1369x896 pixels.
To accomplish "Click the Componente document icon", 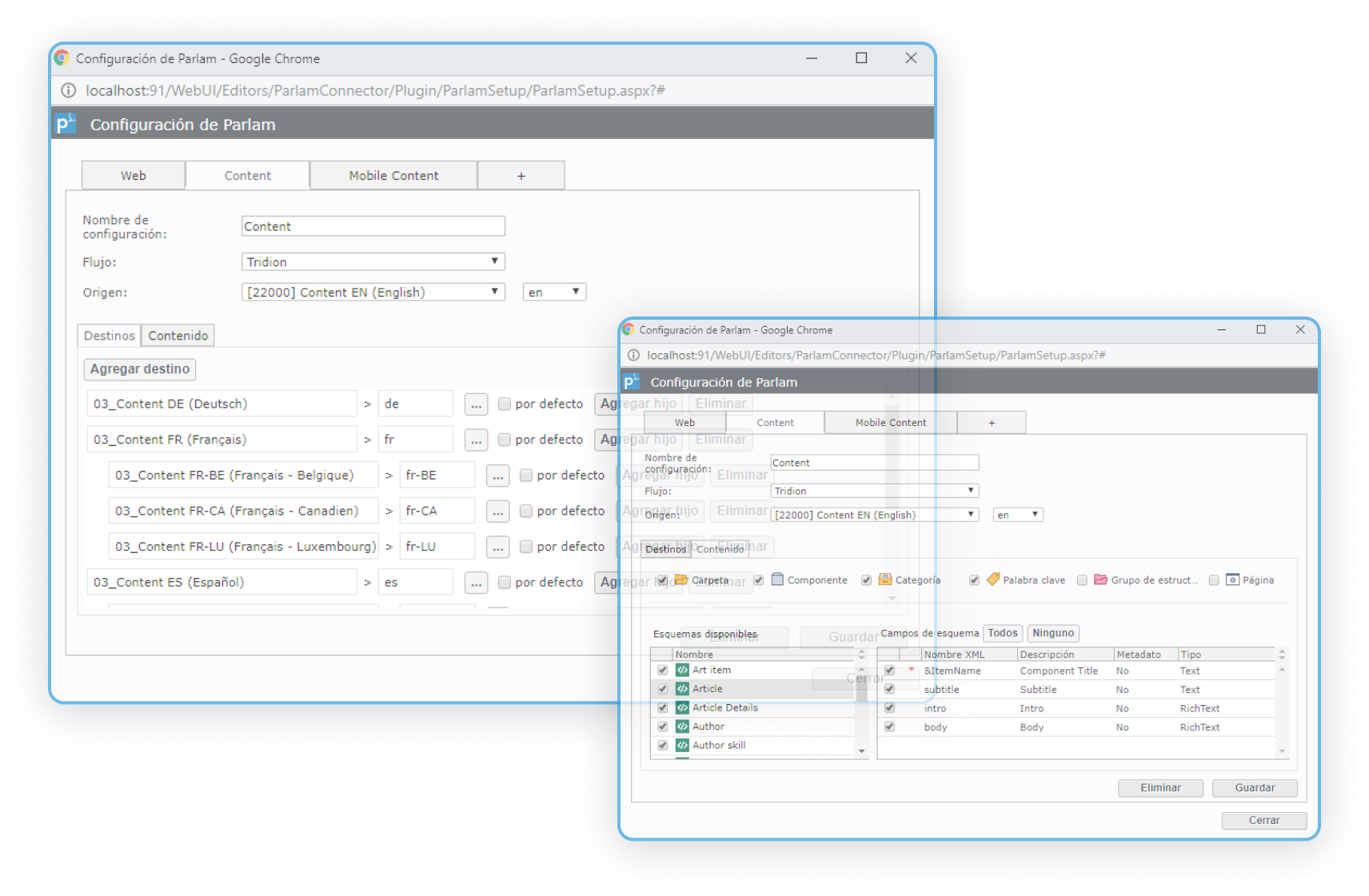I will click(777, 579).
